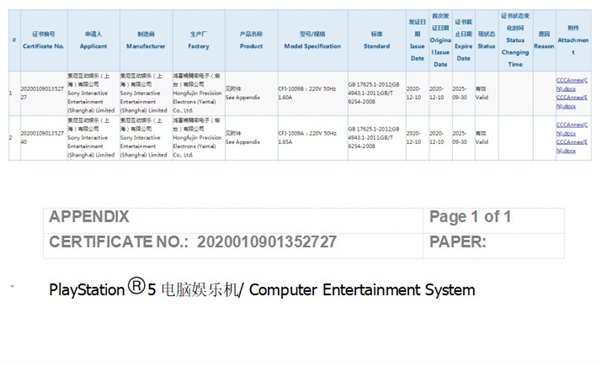This screenshot has width=600, height=365.
Task: Click the Certificate No. column header
Action: 44,40
